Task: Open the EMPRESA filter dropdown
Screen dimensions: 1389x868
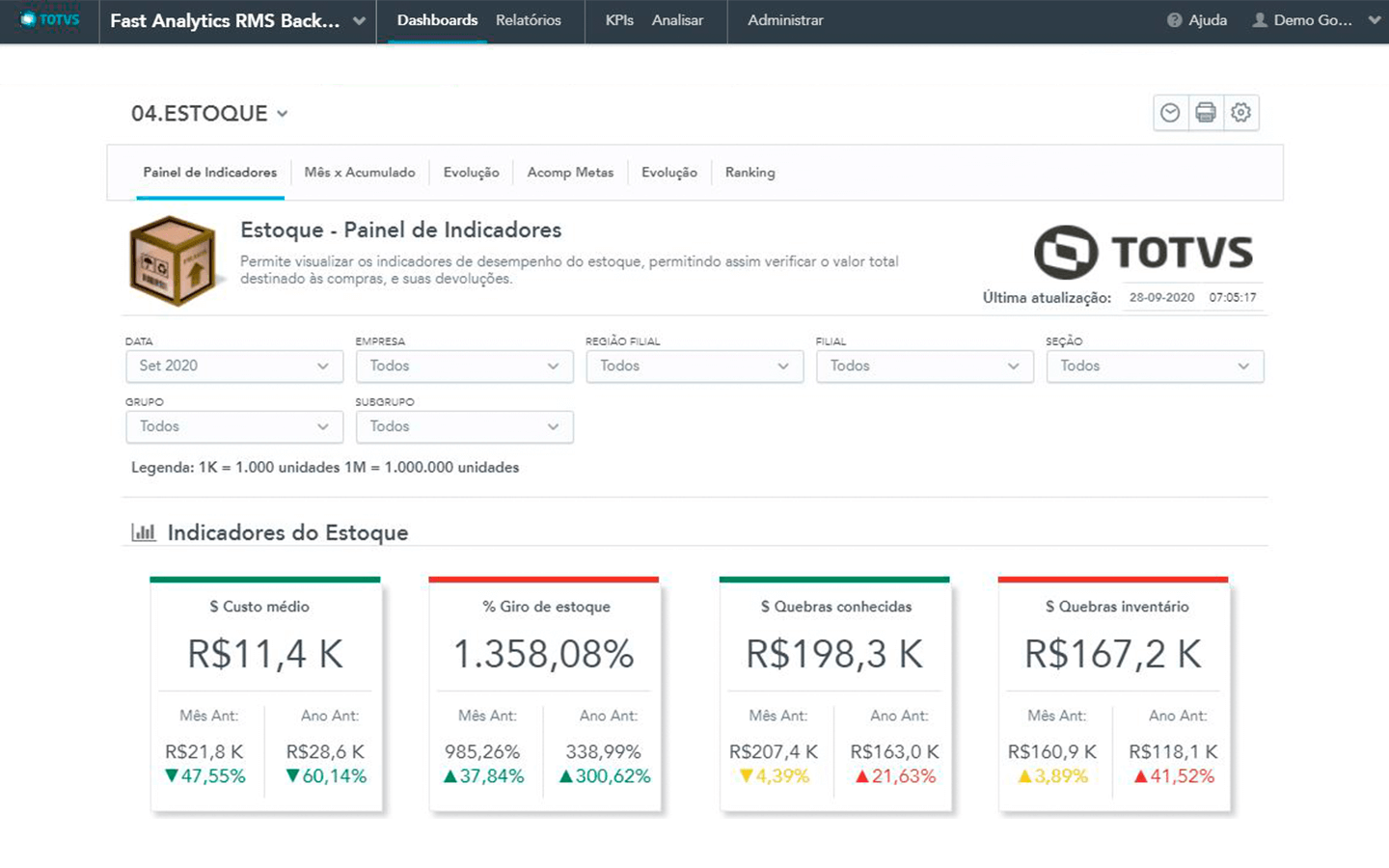Action: (x=464, y=366)
